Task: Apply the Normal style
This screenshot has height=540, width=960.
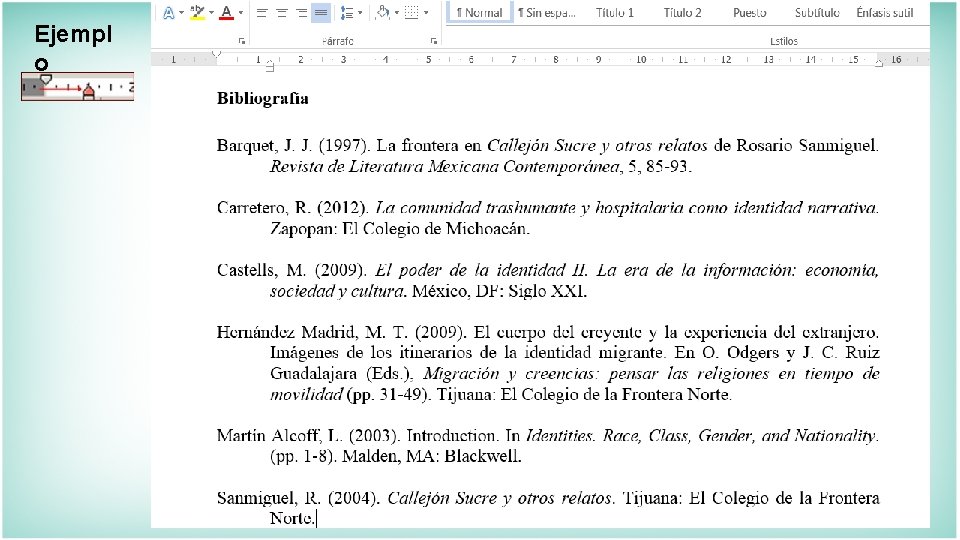Action: pyautogui.click(x=479, y=12)
